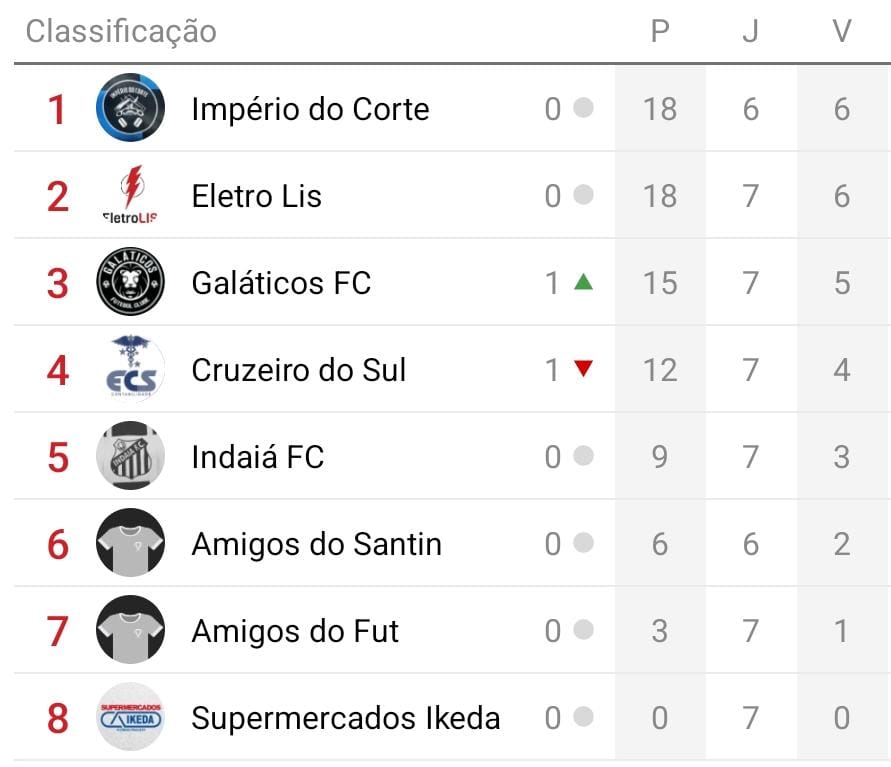Image resolution: width=891 pixels, height=767 pixels.
Task: Select the Indaiá FC team name
Action: pyautogui.click(x=258, y=457)
